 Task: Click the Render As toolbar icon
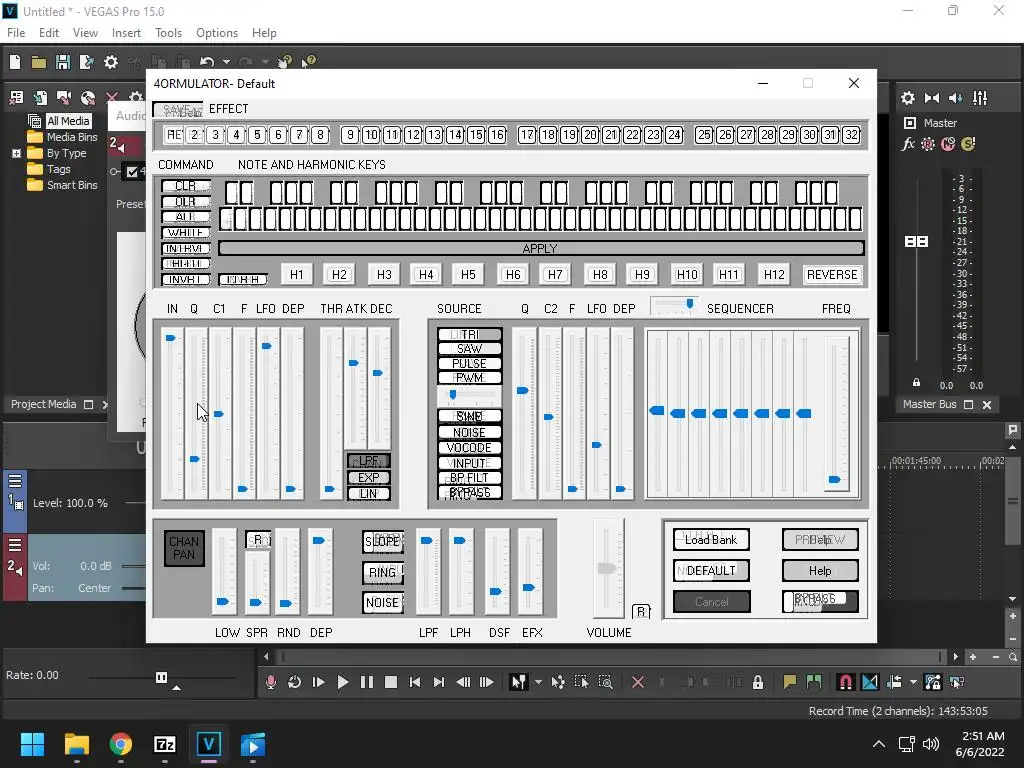(x=86, y=62)
